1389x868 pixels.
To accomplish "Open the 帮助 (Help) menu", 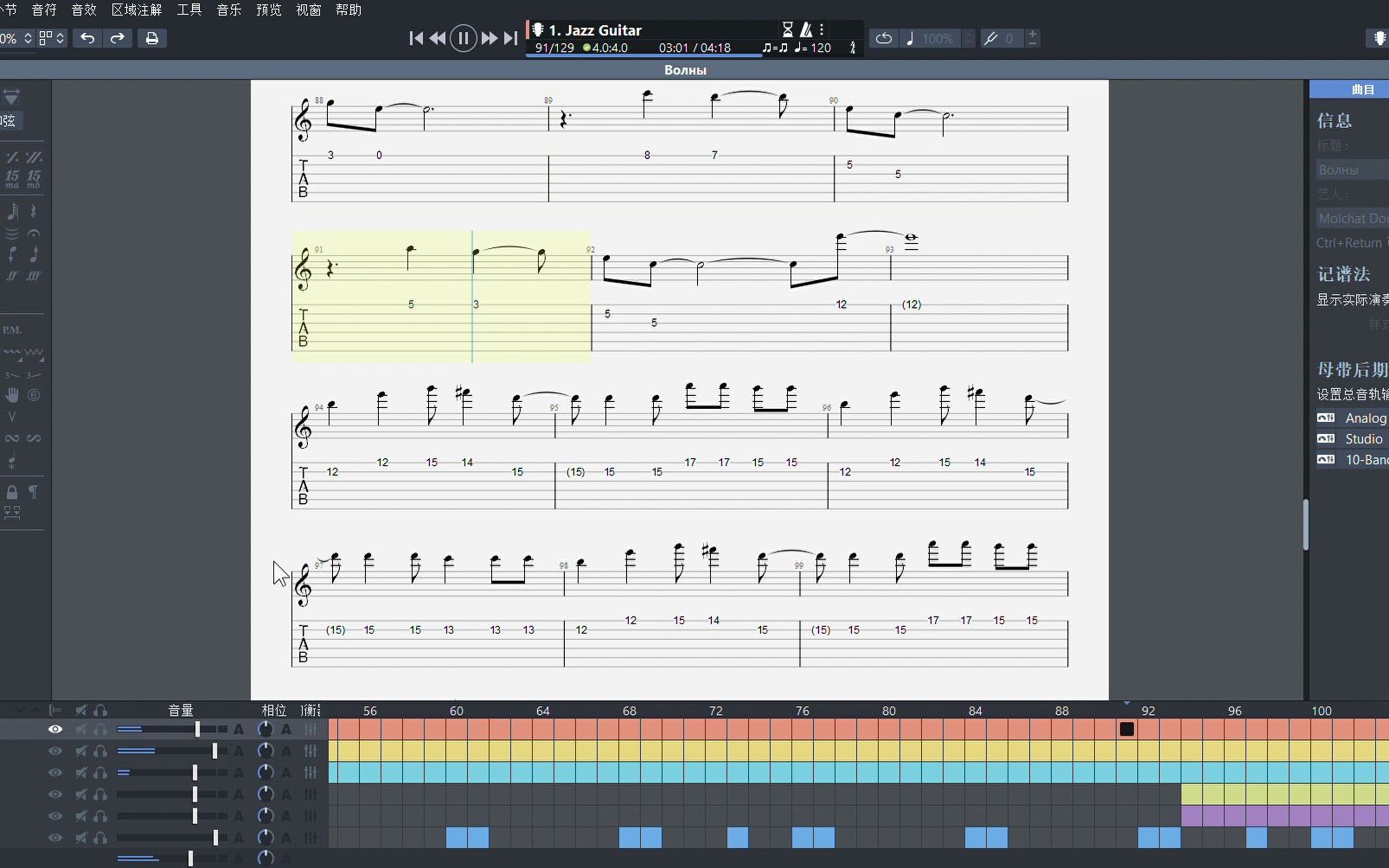I will coord(349,10).
